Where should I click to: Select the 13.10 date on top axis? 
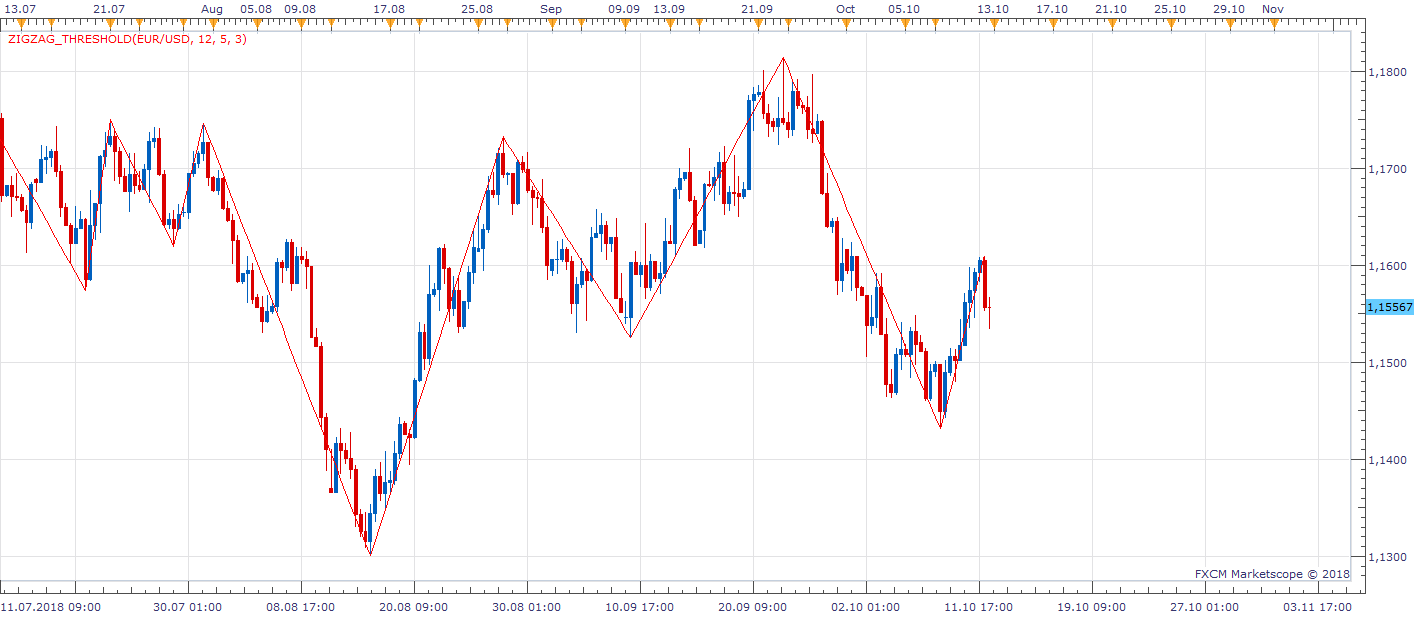point(993,9)
